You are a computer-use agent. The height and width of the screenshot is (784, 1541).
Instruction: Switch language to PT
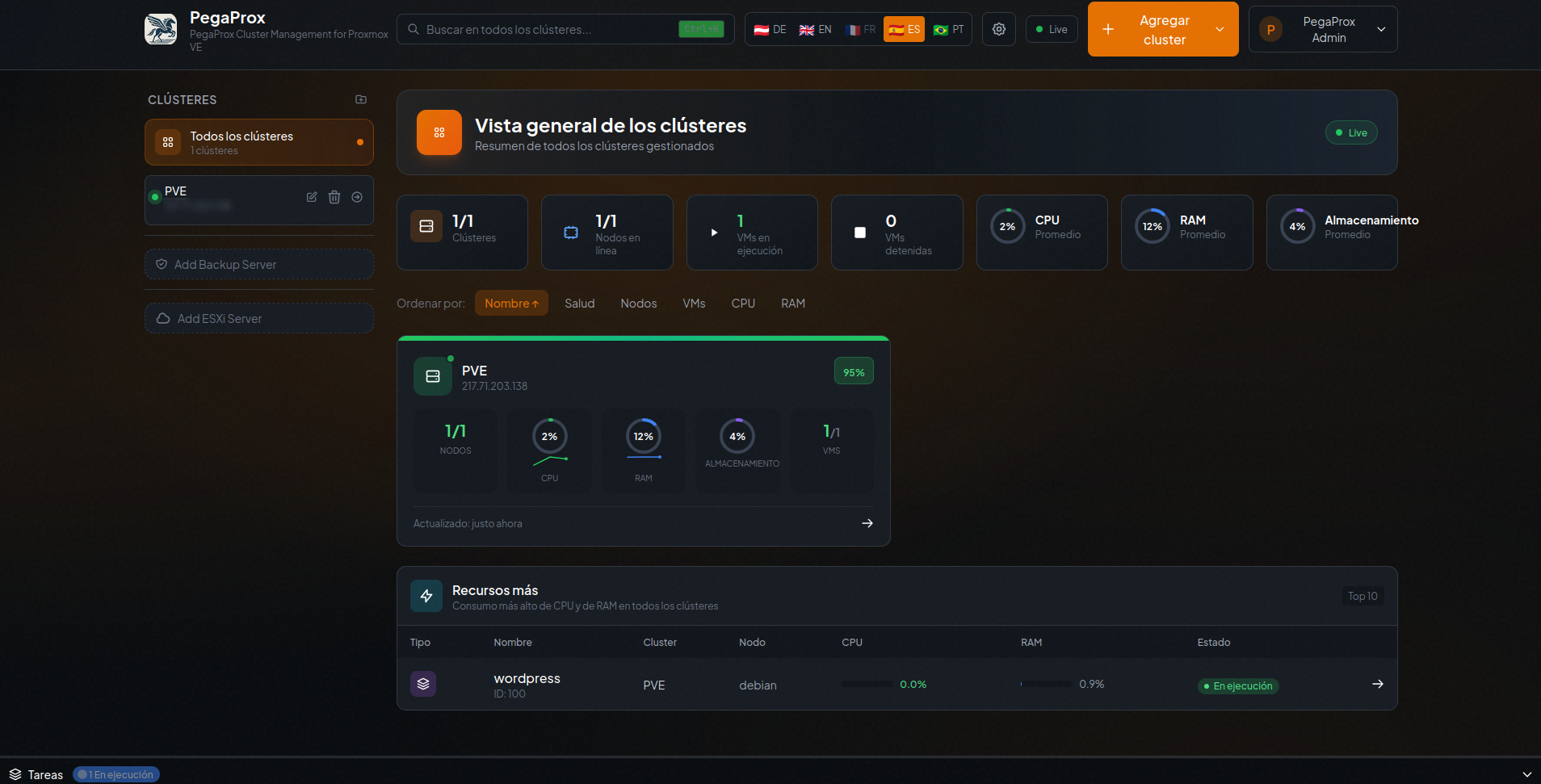[949, 29]
